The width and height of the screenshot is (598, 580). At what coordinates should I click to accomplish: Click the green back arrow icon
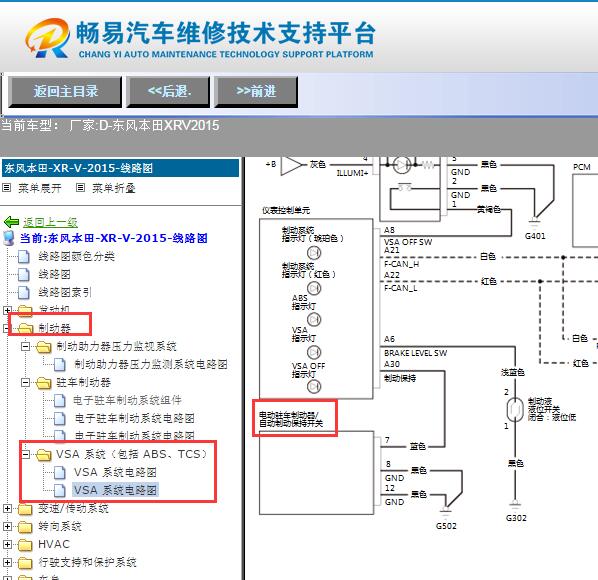(x=11, y=222)
